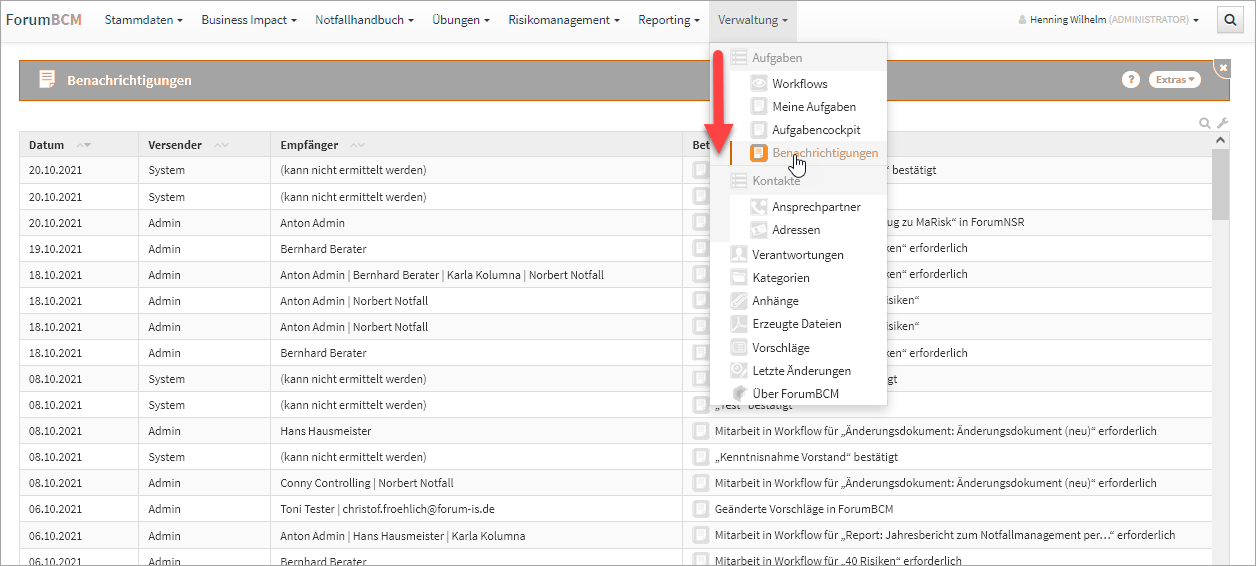1256x566 pixels.
Task: Click the search magnifier button in navbar
Action: (1229, 20)
